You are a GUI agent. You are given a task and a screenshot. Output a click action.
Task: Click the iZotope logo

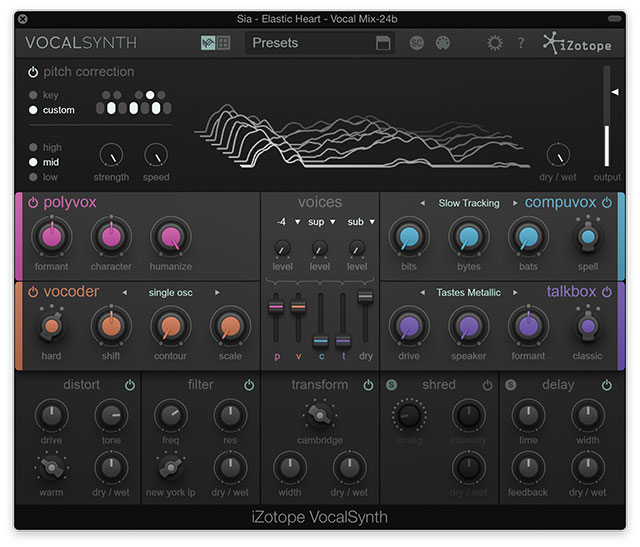pyautogui.click(x=580, y=43)
